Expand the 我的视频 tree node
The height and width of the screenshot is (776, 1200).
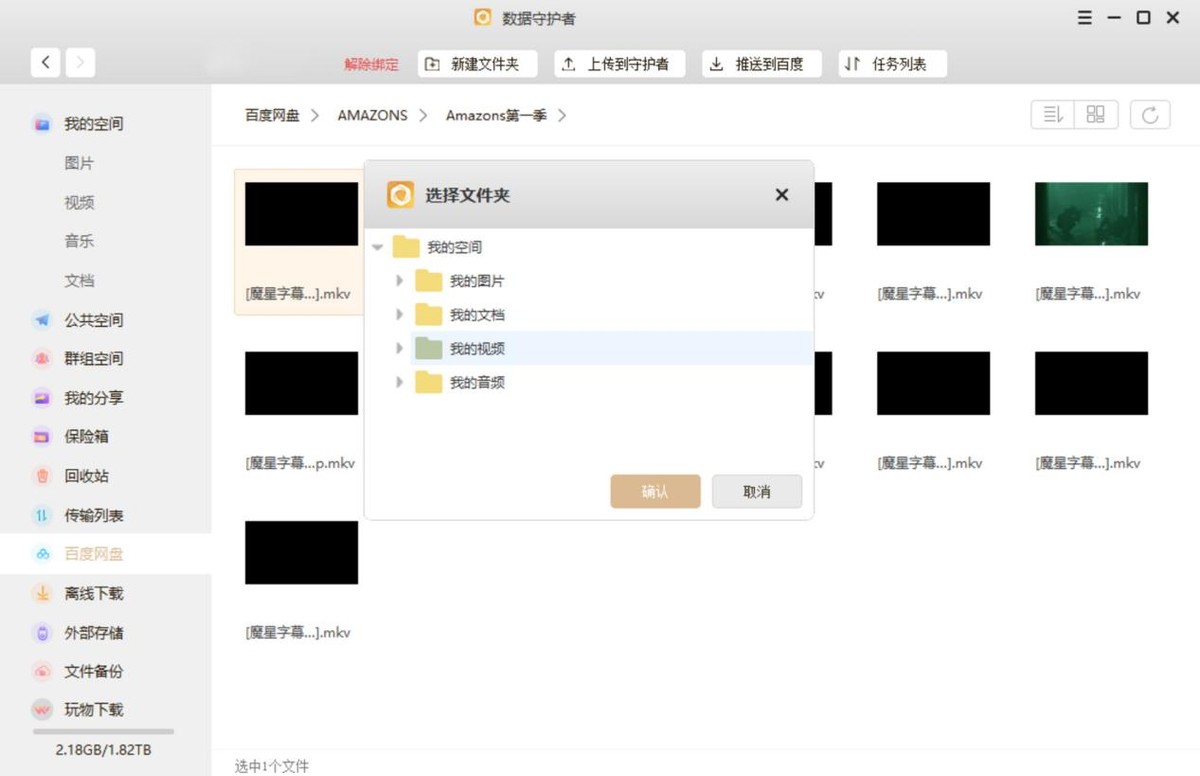pyautogui.click(x=400, y=349)
